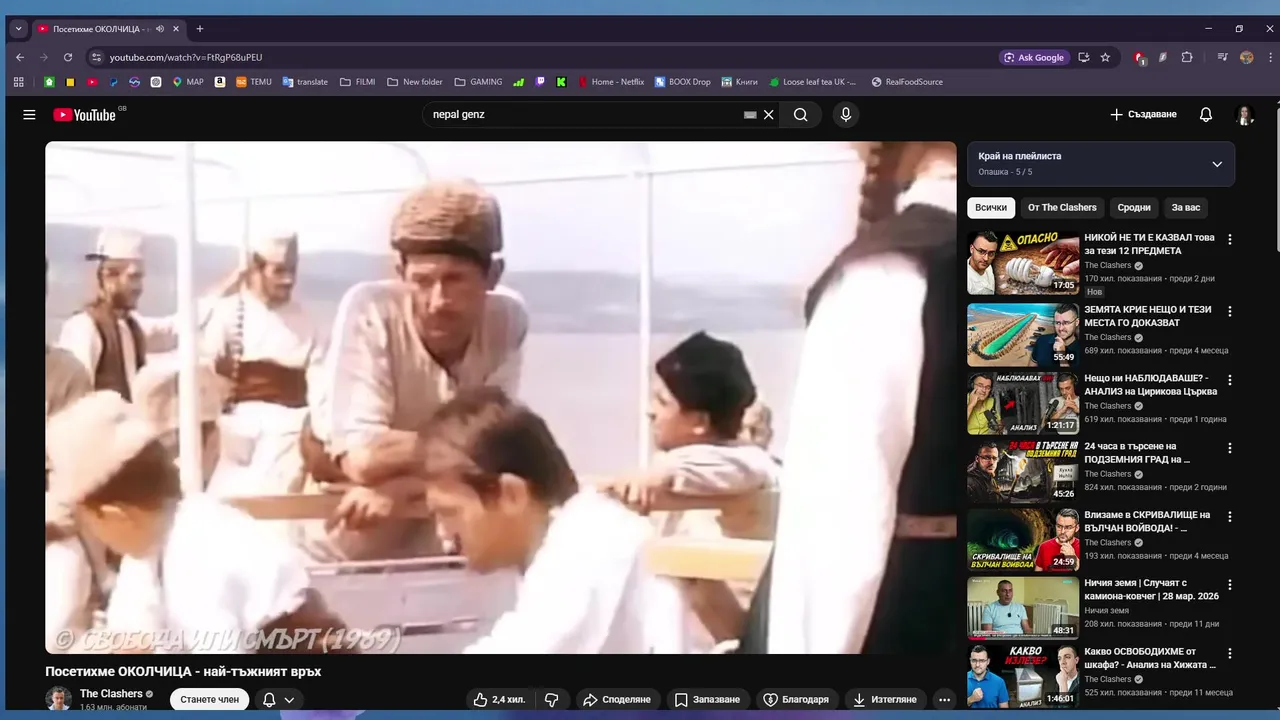Open the tab search dropdown arrow
The image size is (1280, 720).
(18, 29)
